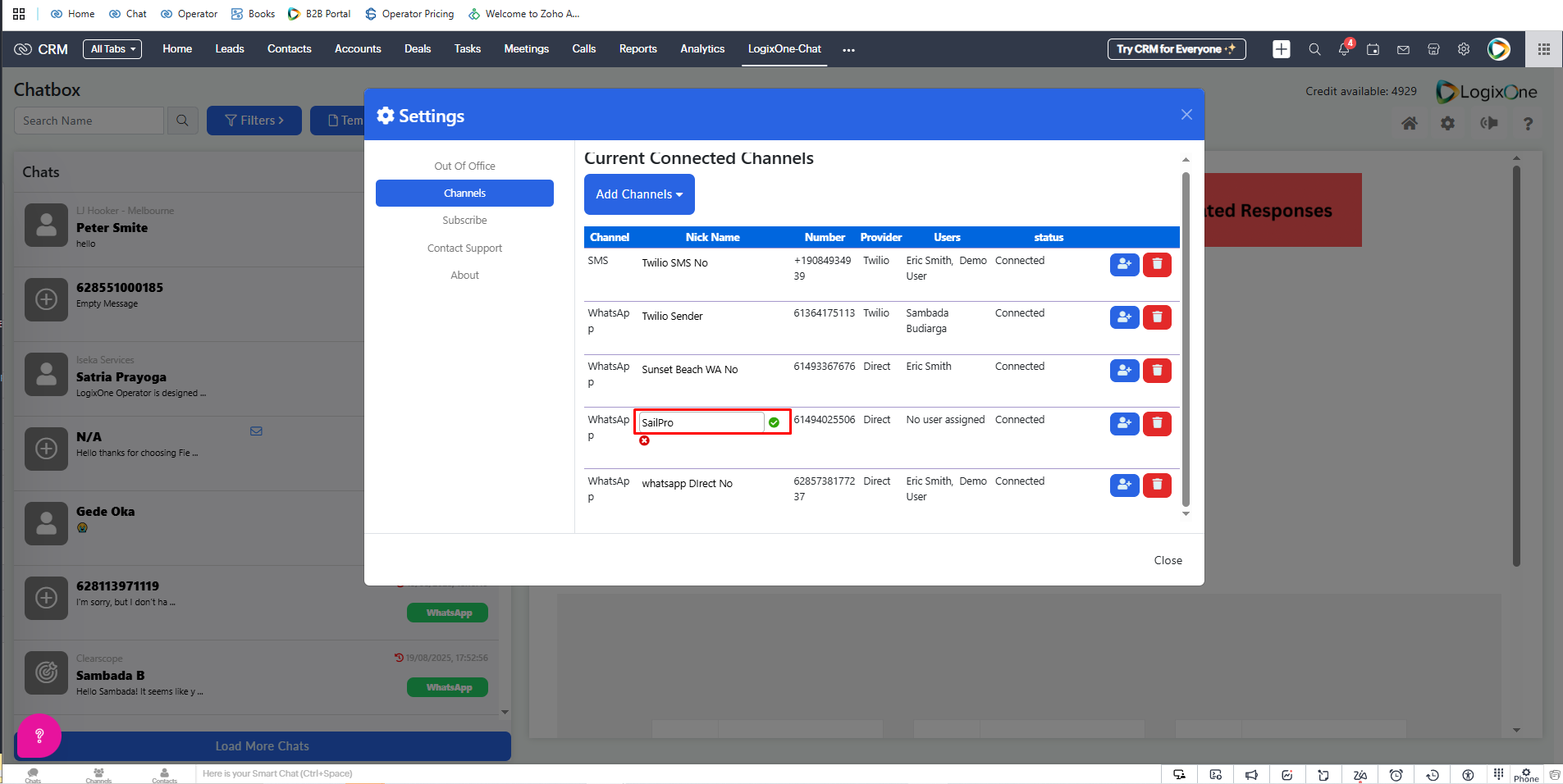Open the CRM calendar icon
This screenshot has width=1563, height=784.
coord(1373,49)
